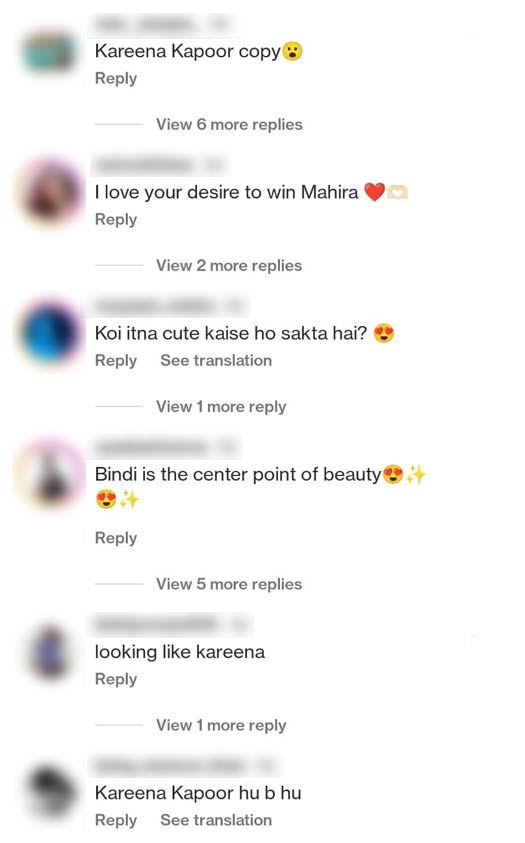Reply to Kareena Kapoor copy comment
525x843 pixels.
click(116, 78)
